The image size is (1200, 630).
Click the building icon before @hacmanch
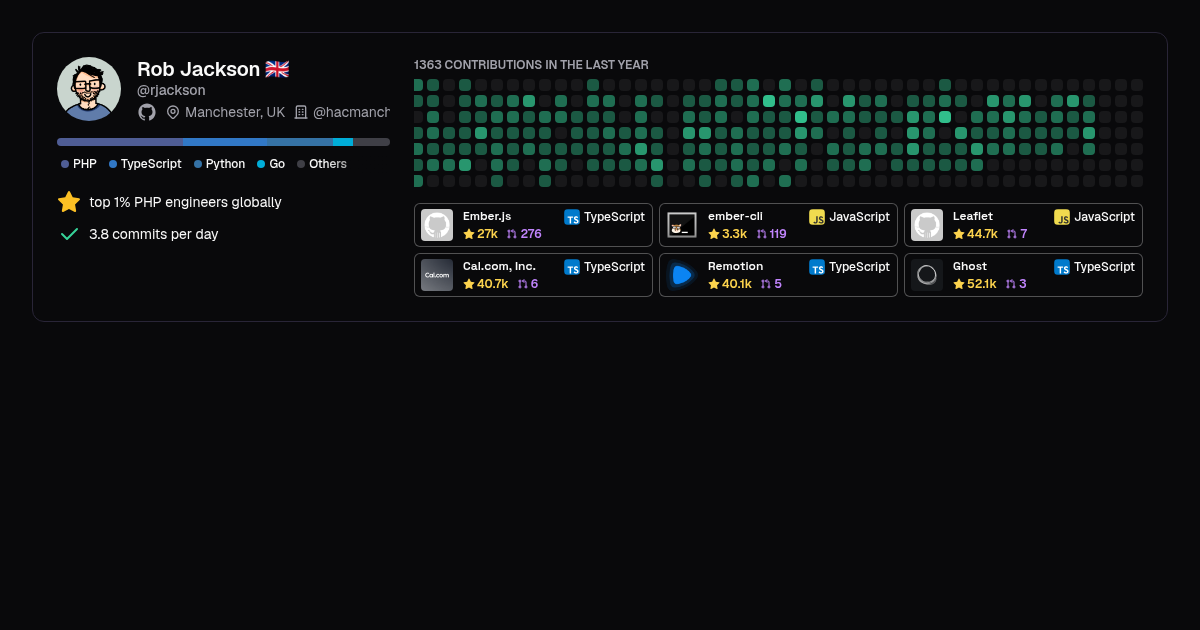click(301, 112)
